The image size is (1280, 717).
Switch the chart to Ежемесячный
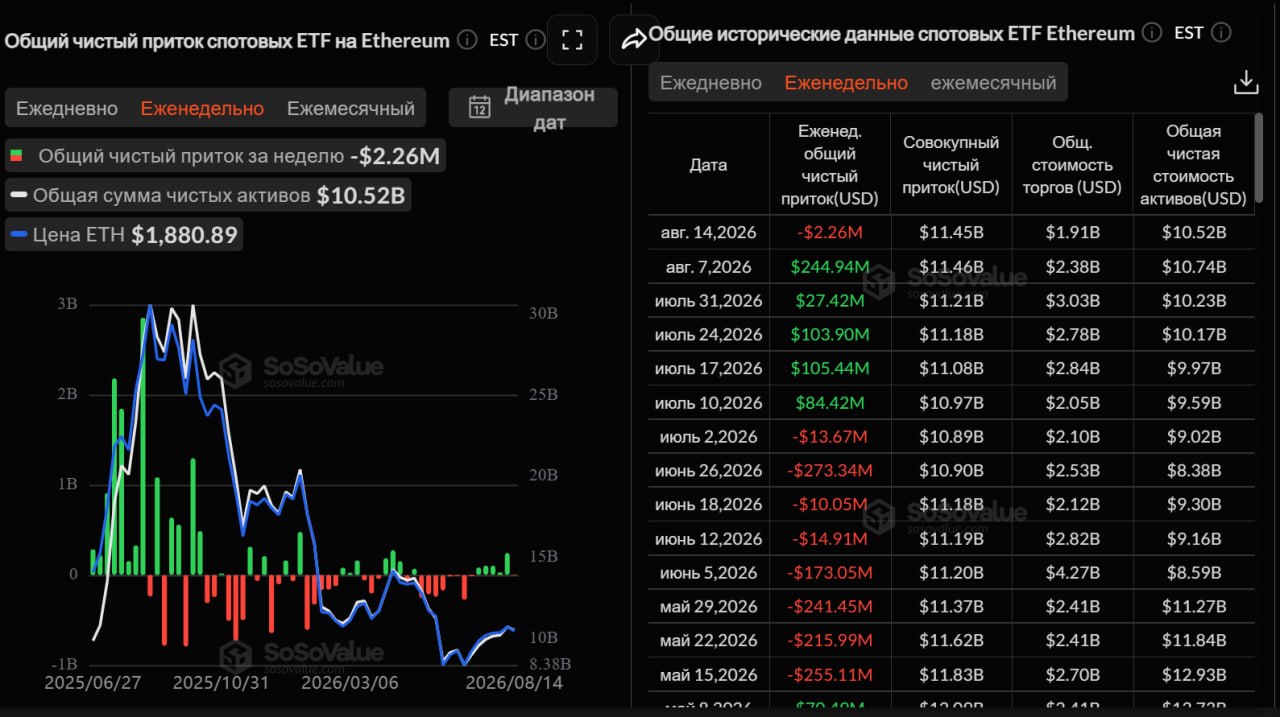click(x=351, y=108)
